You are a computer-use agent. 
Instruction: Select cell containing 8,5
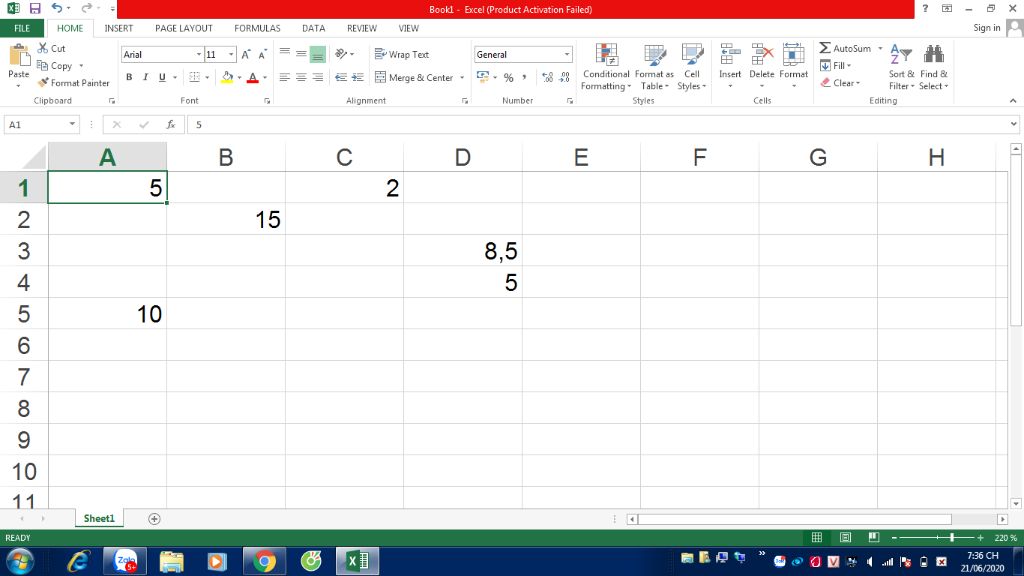[x=462, y=251]
